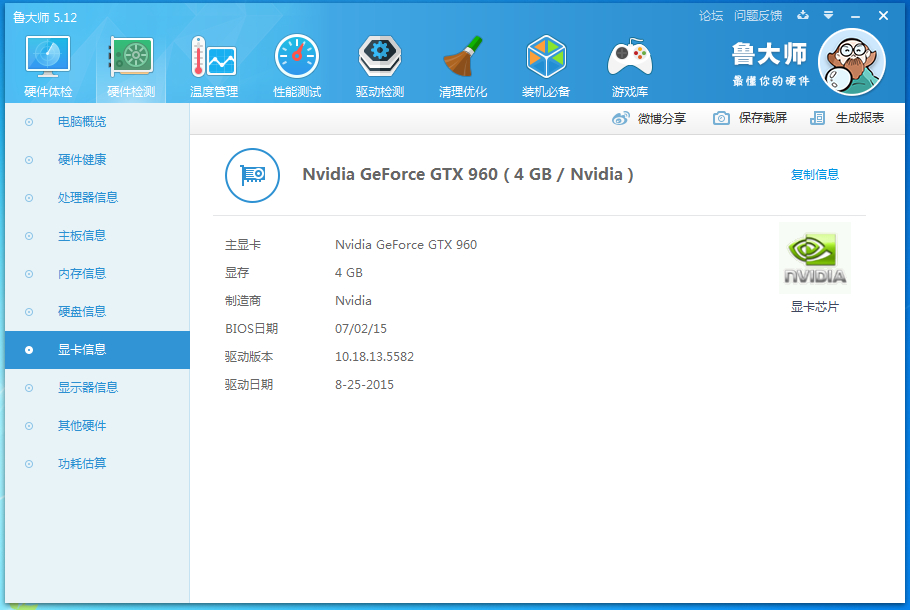This screenshot has width=910, height=610.
Task: Select 功耗估算 in the sidebar
Action: [x=98, y=464]
